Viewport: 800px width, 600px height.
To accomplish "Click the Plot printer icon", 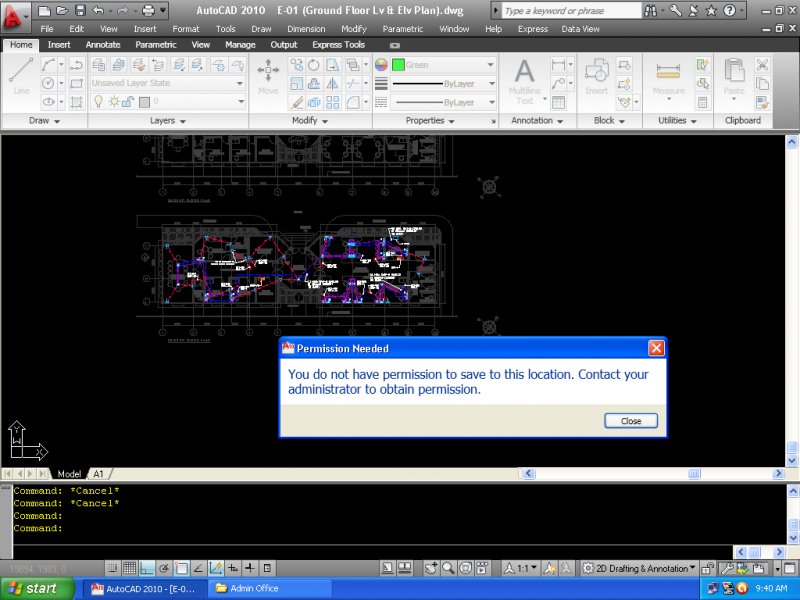I will [148, 10].
